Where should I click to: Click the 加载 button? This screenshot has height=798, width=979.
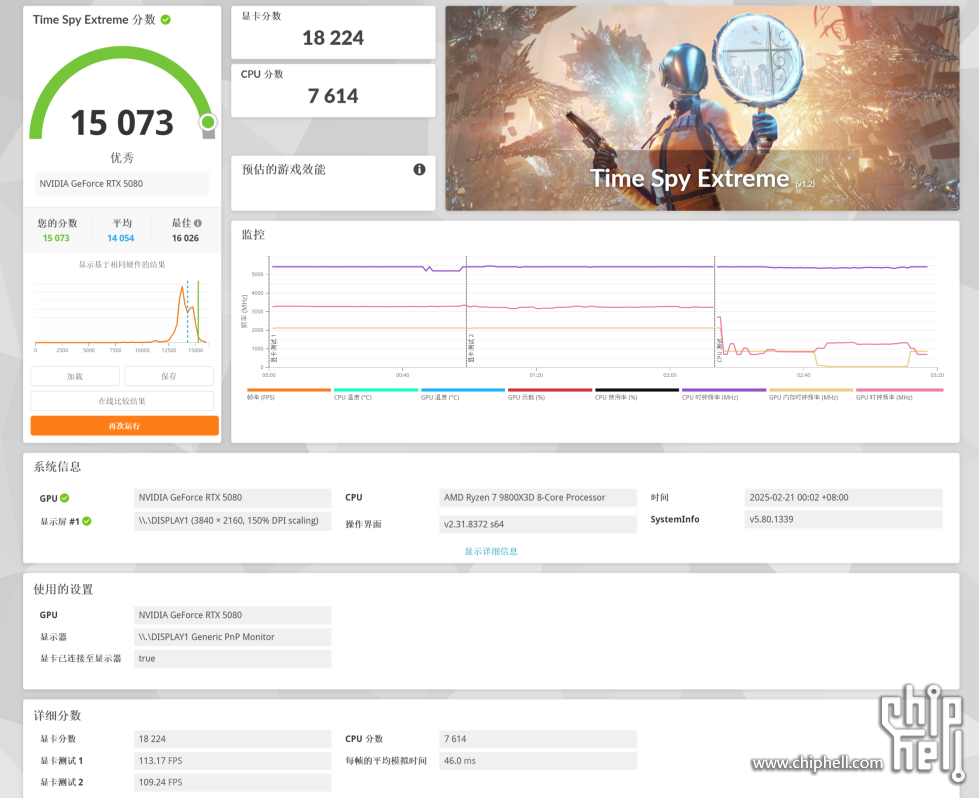(75, 377)
